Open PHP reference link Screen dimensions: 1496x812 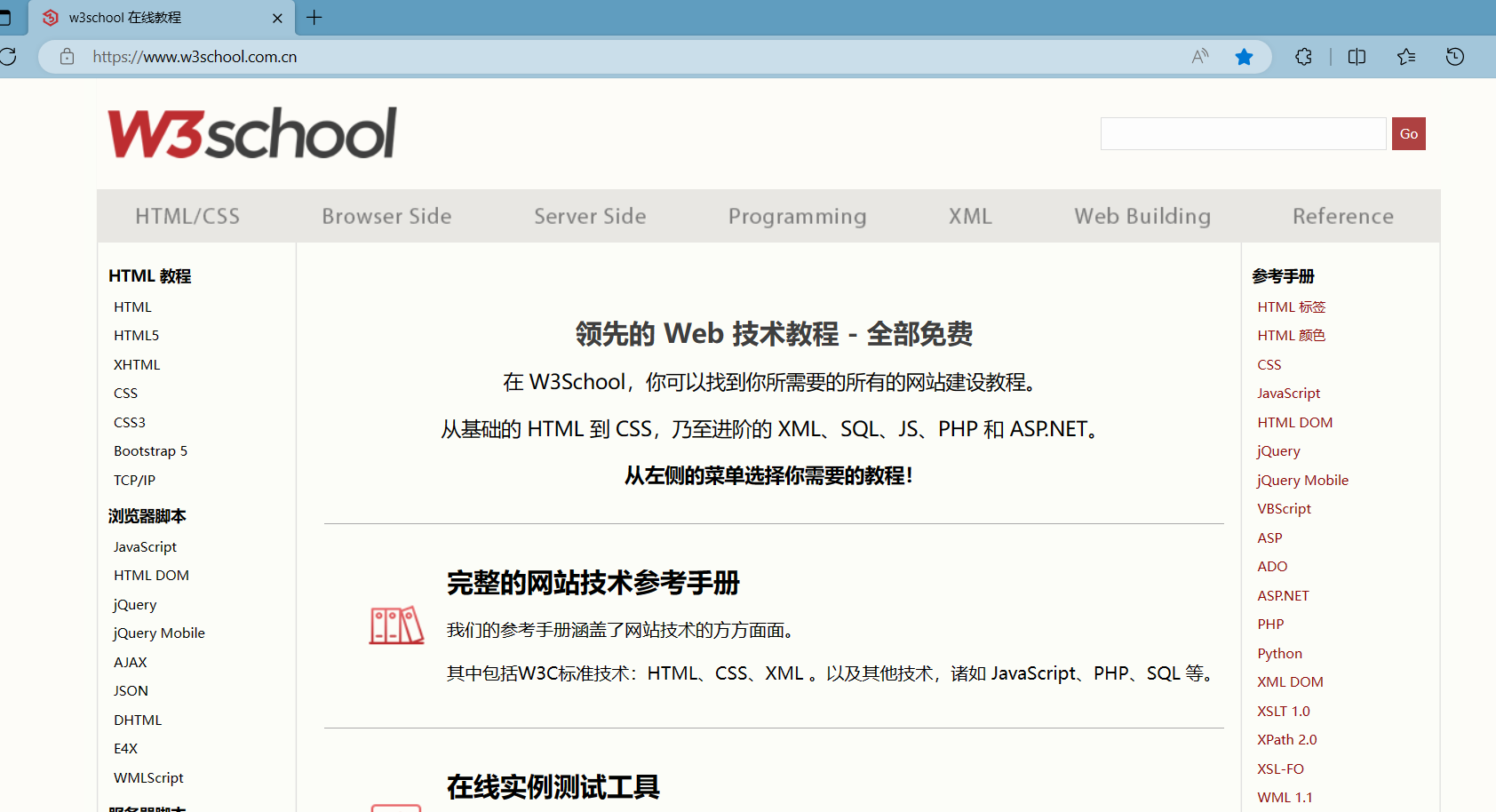[1270, 624]
